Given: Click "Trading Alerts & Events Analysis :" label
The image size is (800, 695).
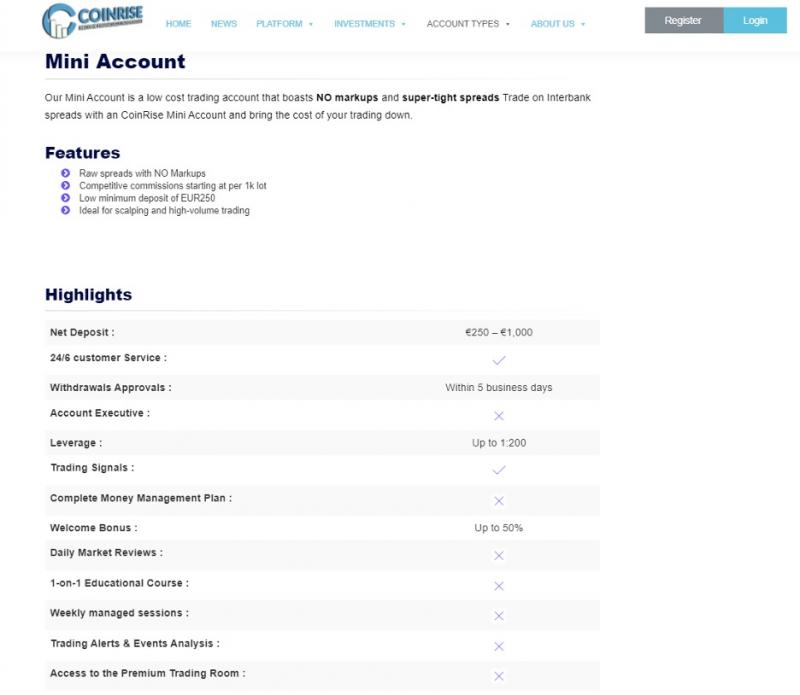Looking at the screenshot, I should click(135, 643).
